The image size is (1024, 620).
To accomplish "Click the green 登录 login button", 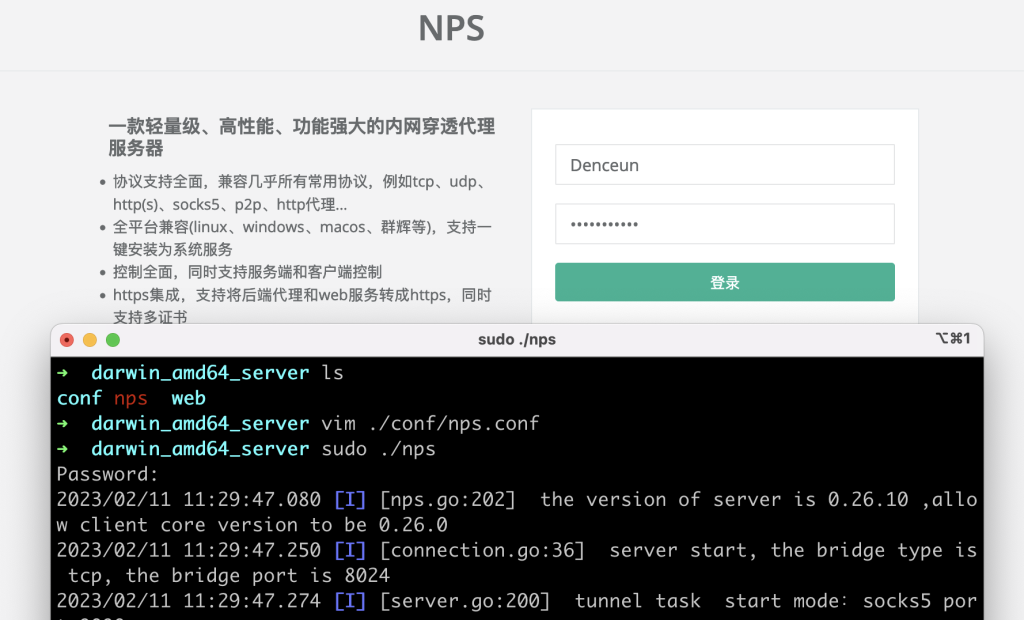I will coord(724,282).
